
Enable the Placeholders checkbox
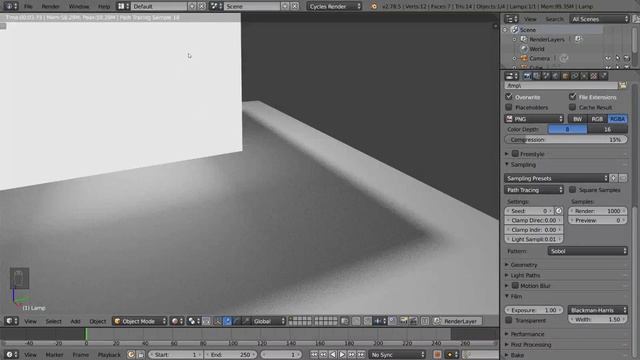point(509,107)
